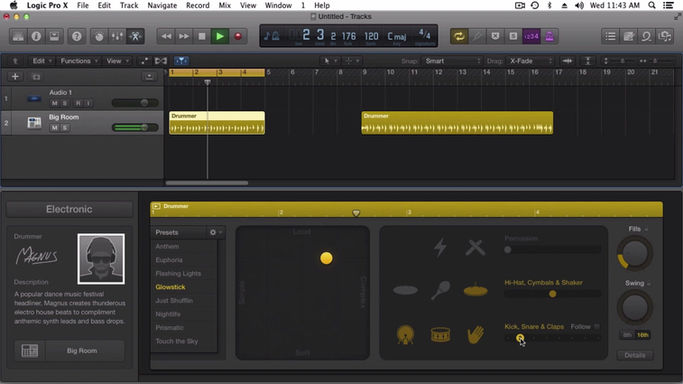Open the Note Pads button
This screenshot has width=683, height=384.
pyautogui.click(x=629, y=36)
